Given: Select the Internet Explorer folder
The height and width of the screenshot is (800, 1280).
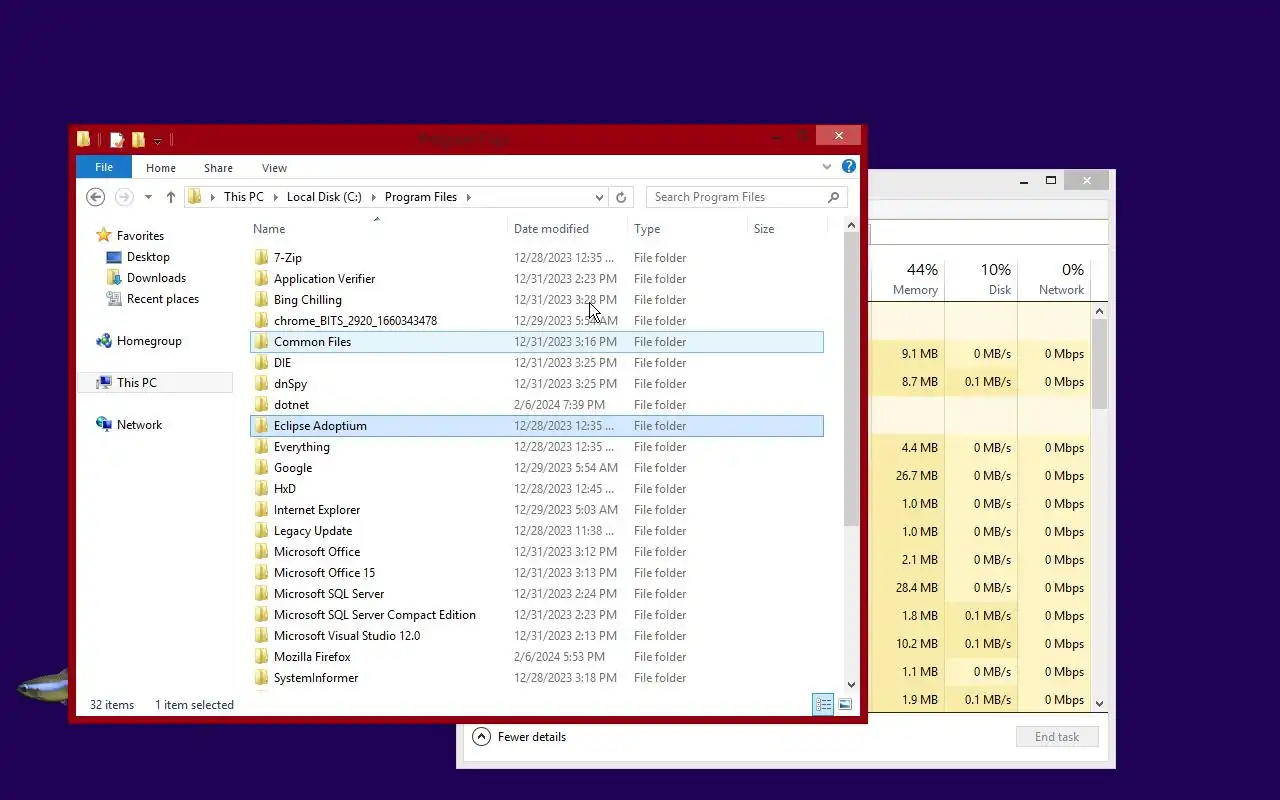Looking at the screenshot, I should pyautogui.click(x=317, y=510).
